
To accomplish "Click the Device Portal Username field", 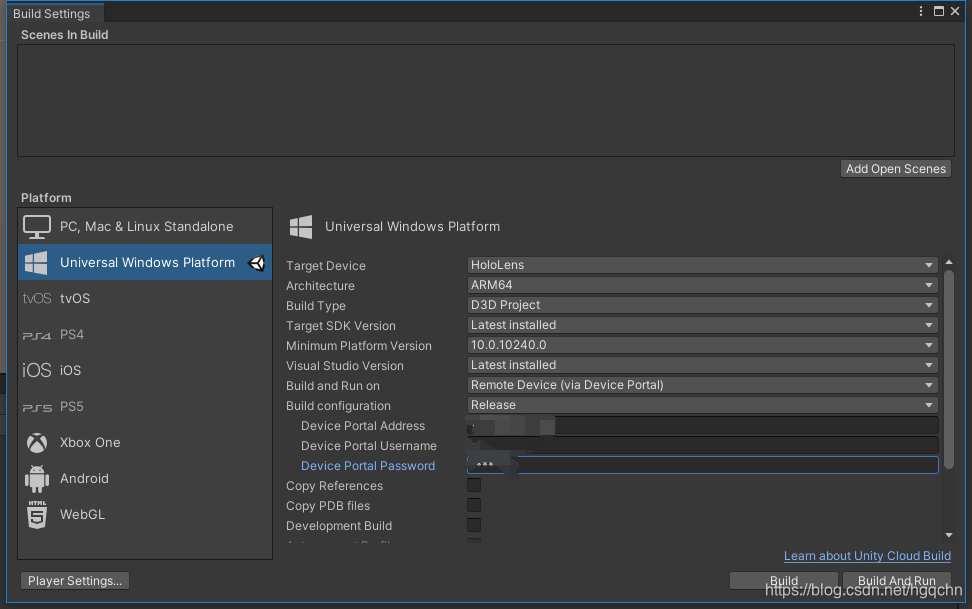I will click(702, 445).
